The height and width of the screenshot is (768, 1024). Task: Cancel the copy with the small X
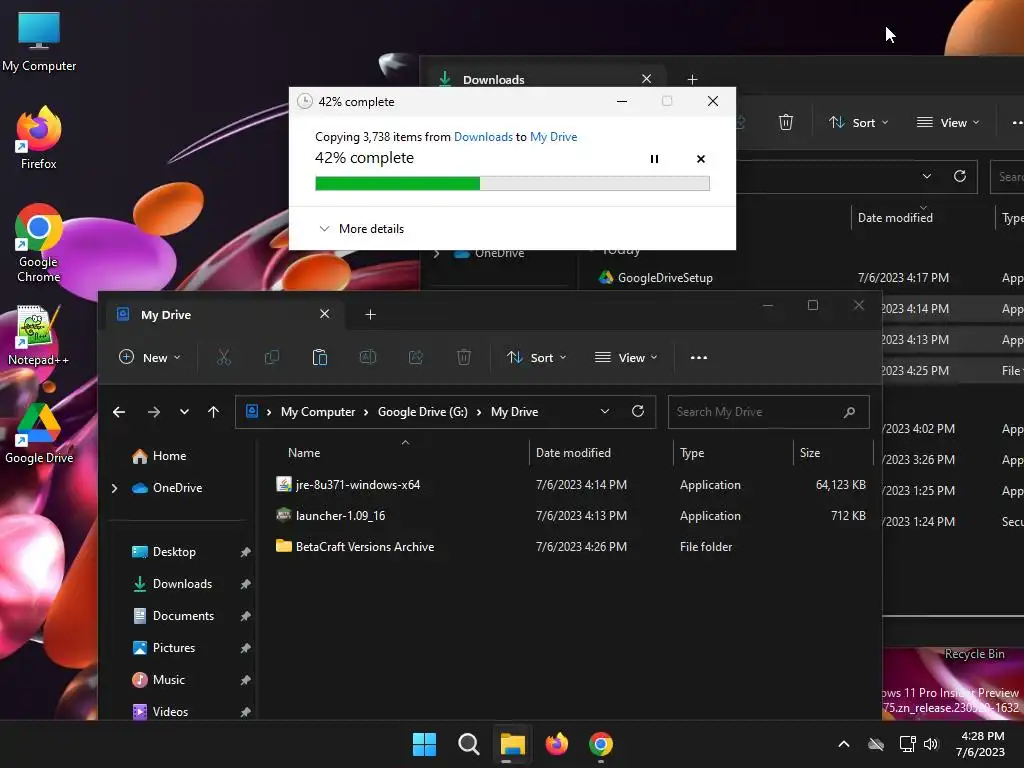coord(701,159)
